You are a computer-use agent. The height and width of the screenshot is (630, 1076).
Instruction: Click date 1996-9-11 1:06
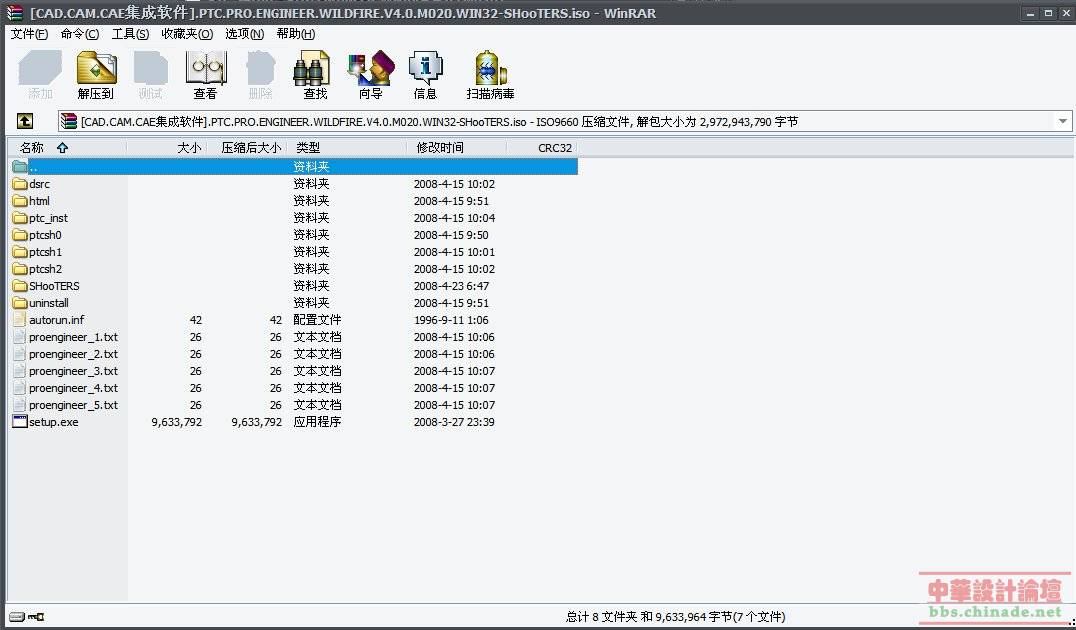[x=452, y=320]
